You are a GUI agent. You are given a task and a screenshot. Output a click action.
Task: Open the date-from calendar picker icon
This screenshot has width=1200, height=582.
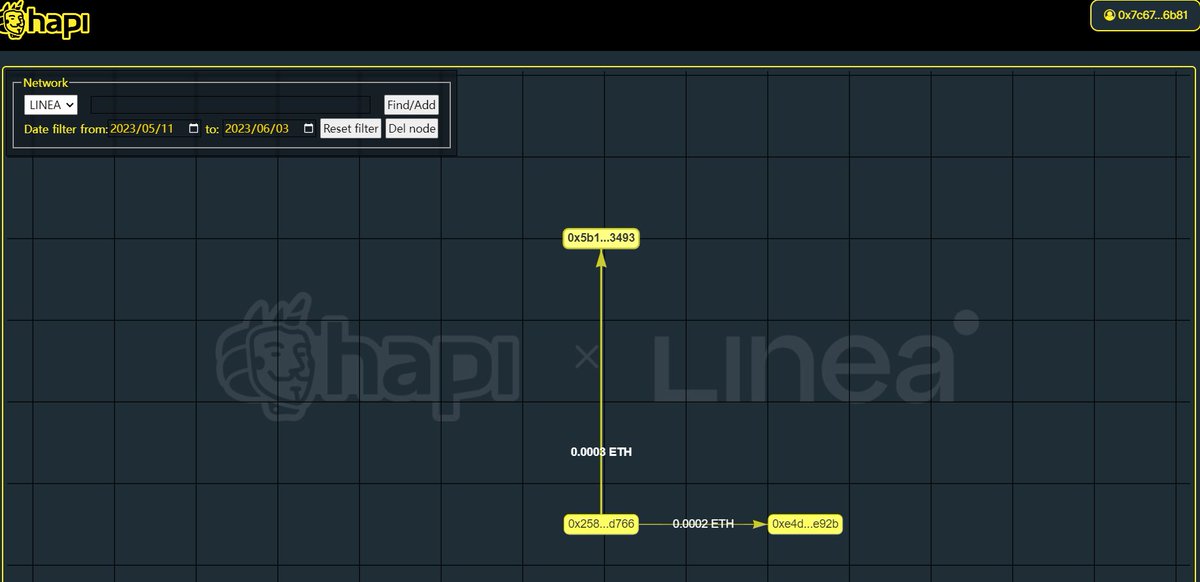pyautogui.click(x=194, y=129)
